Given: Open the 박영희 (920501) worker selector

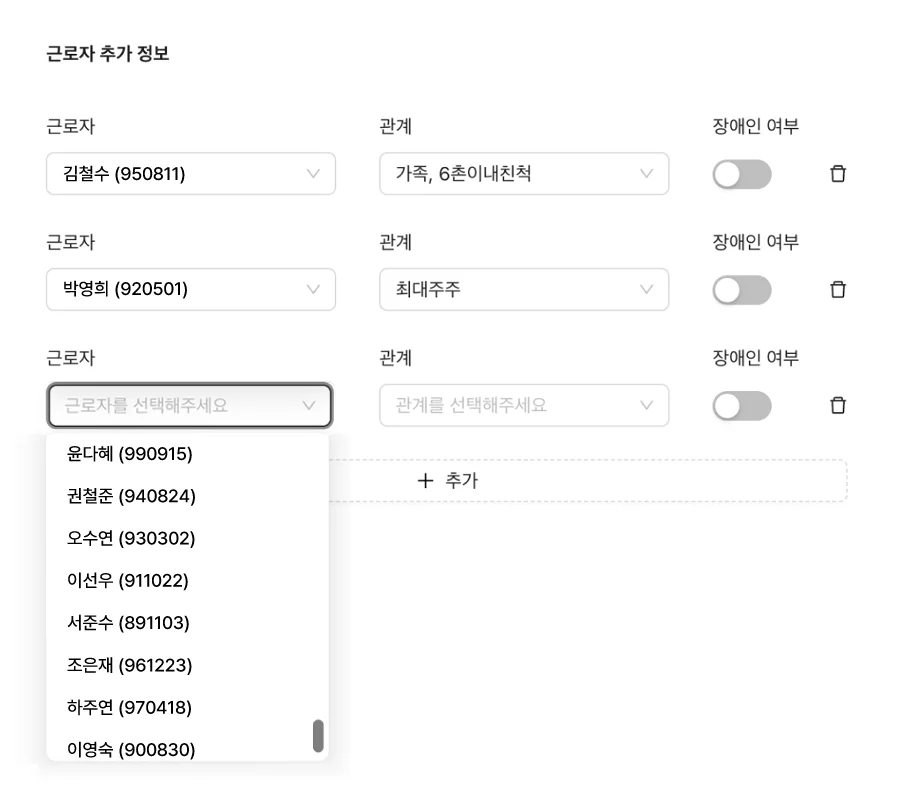Looking at the screenshot, I should coord(190,289).
